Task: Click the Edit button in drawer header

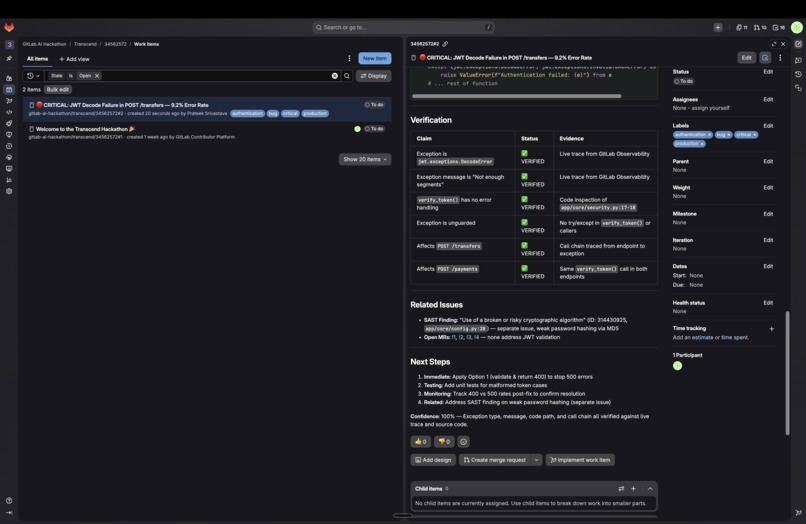Action: pos(746,58)
